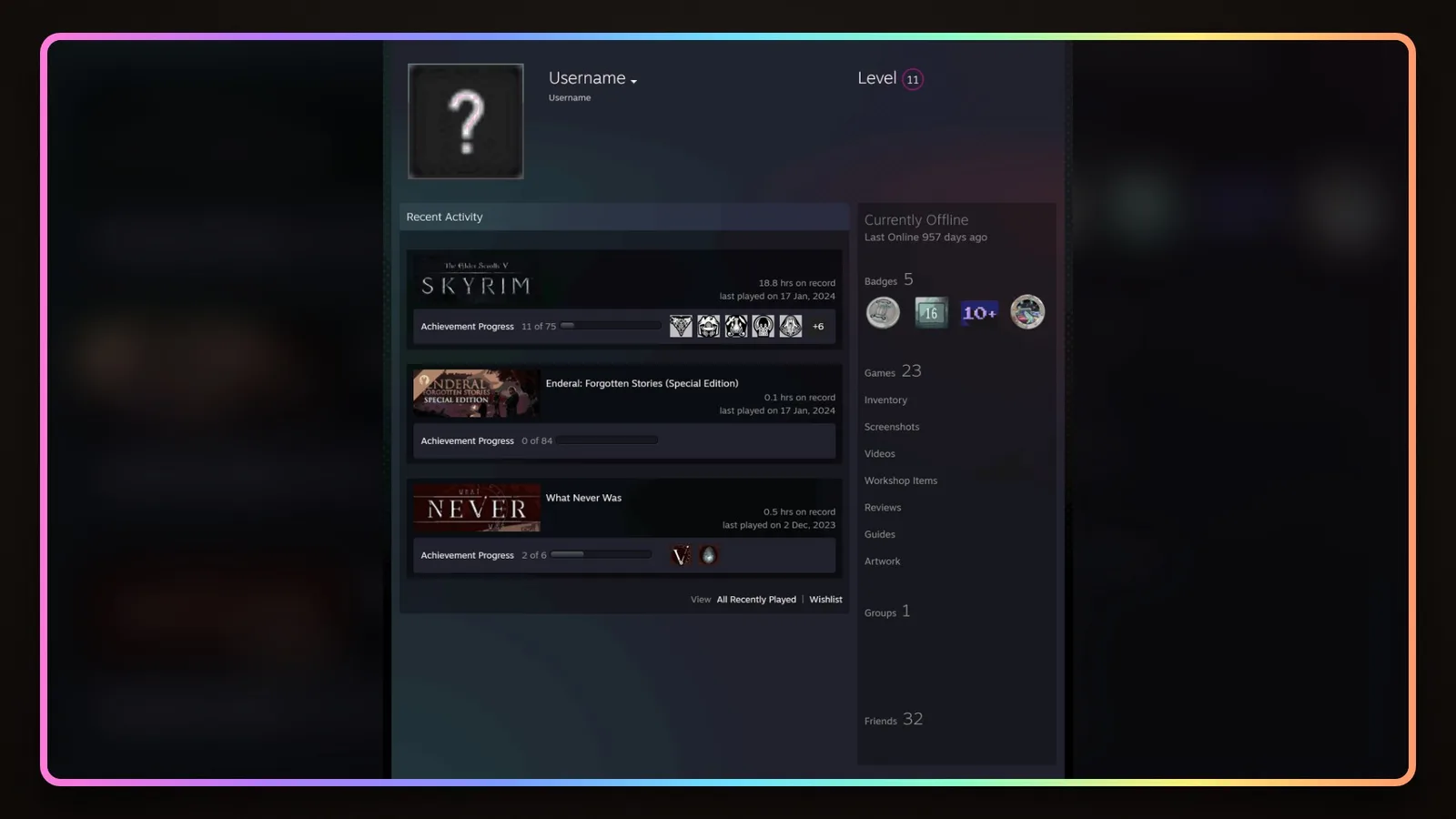The image size is (1456, 819).
Task: Click Skyrim '11 of 75' achievement text
Action: pyautogui.click(x=539, y=327)
